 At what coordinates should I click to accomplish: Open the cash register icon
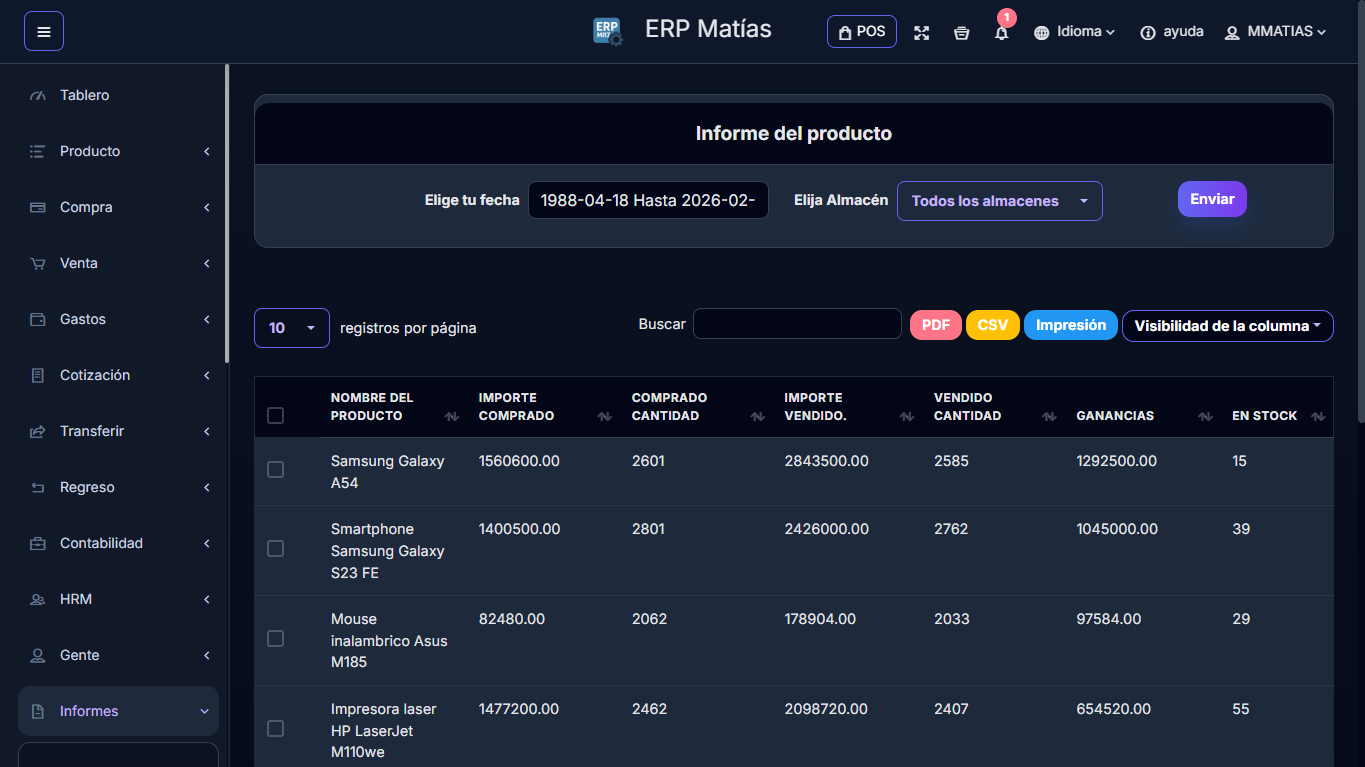pos(961,32)
